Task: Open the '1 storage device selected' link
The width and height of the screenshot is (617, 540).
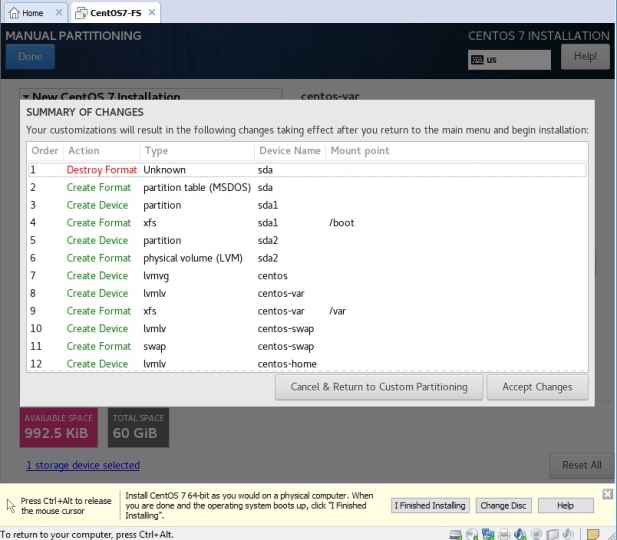Action: click(x=82, y=465)
